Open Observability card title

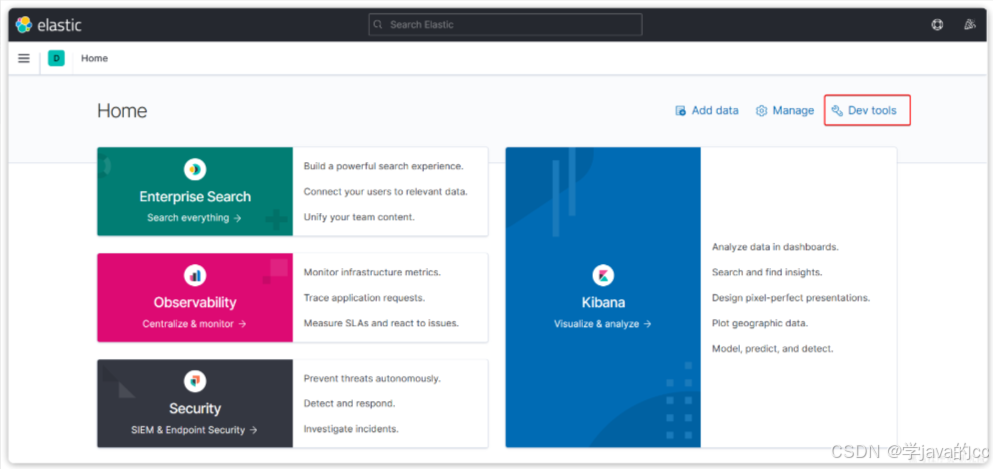click(195, 303)
